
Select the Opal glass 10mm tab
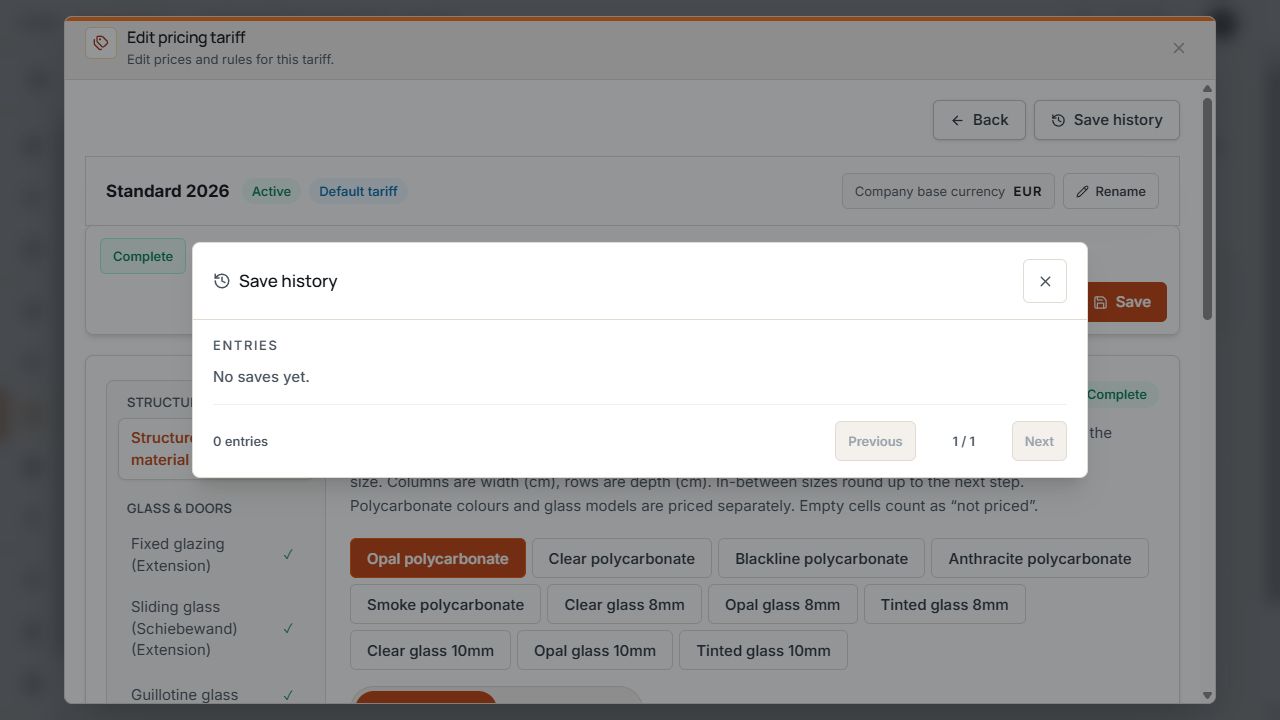(595, 650)
